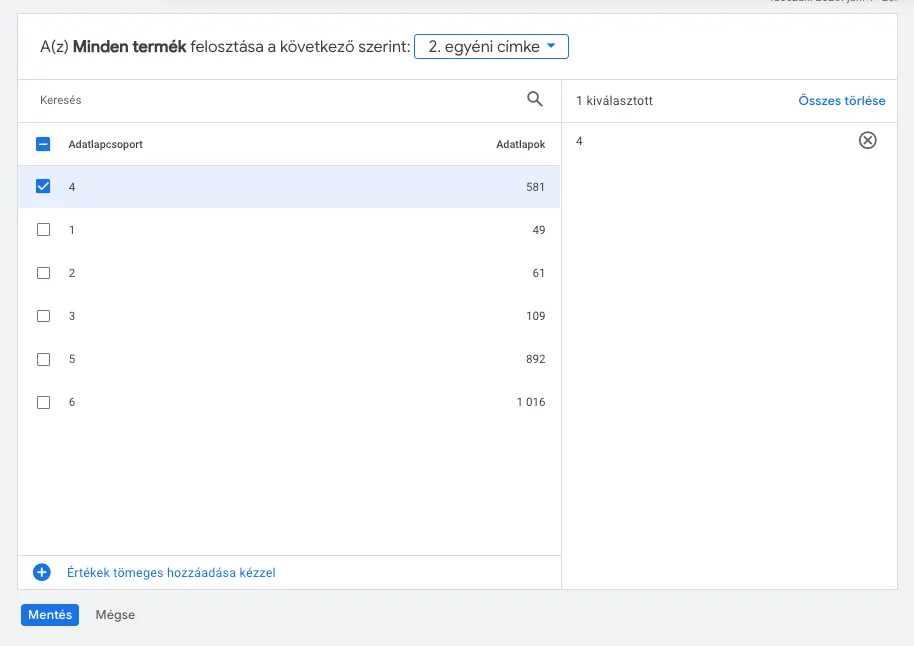This screenshot has width=914, height=646.
Task: Uncheck the checkbox for group 4
Action: pyautogui.click(x=43, y=187)
